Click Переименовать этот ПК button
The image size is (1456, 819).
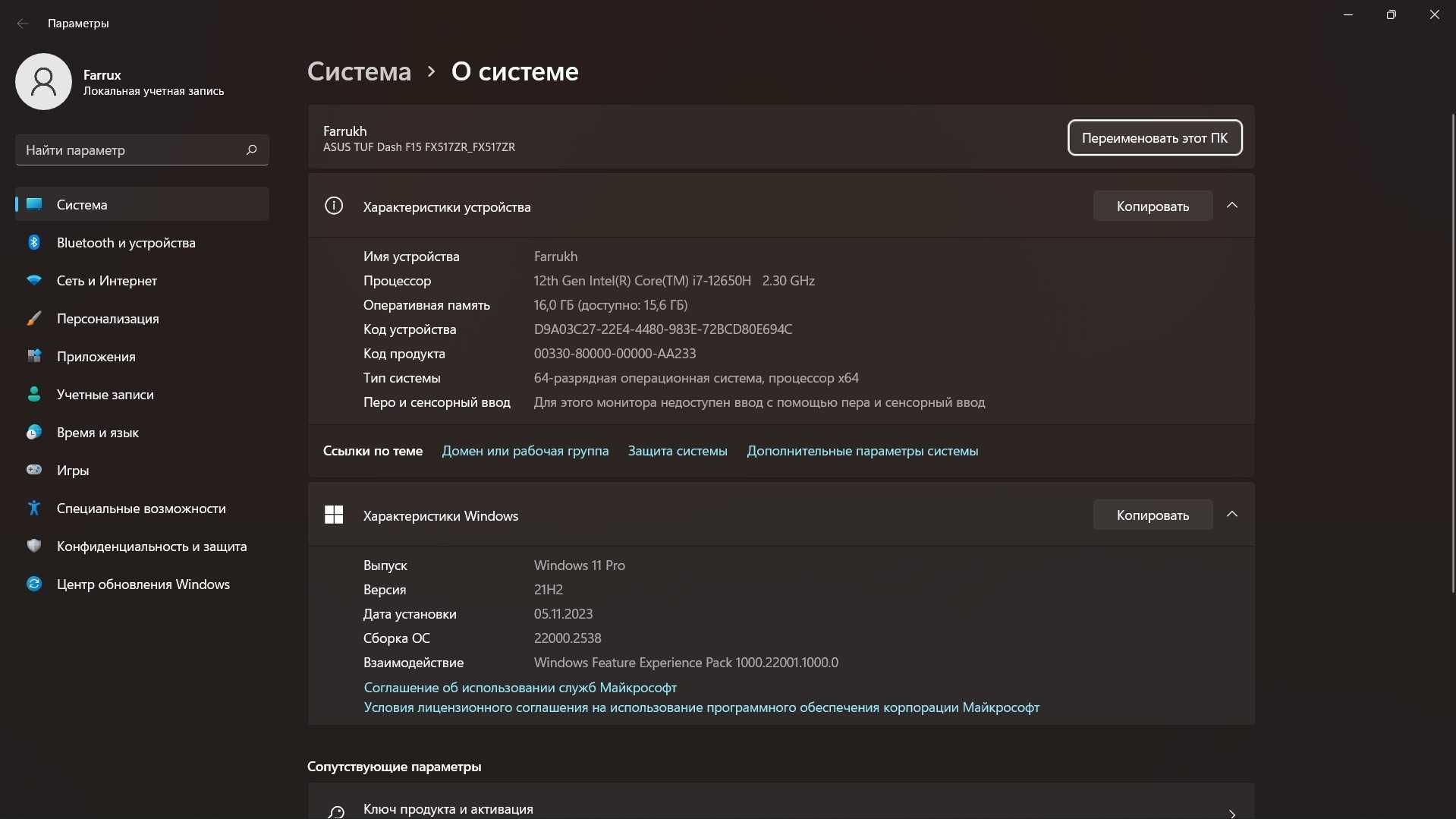1155,137
